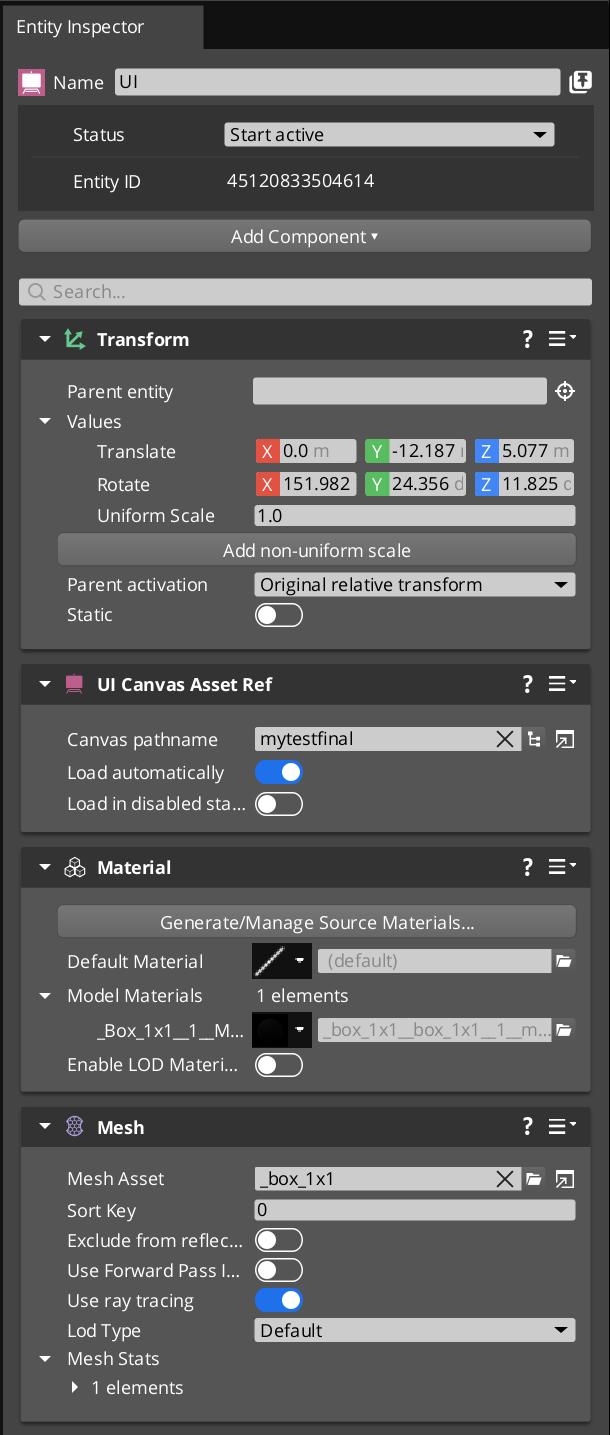Open the Parent activation dropdown
Image resolution: width=610 pixels, height=1435 pixels.
point(415,585)
